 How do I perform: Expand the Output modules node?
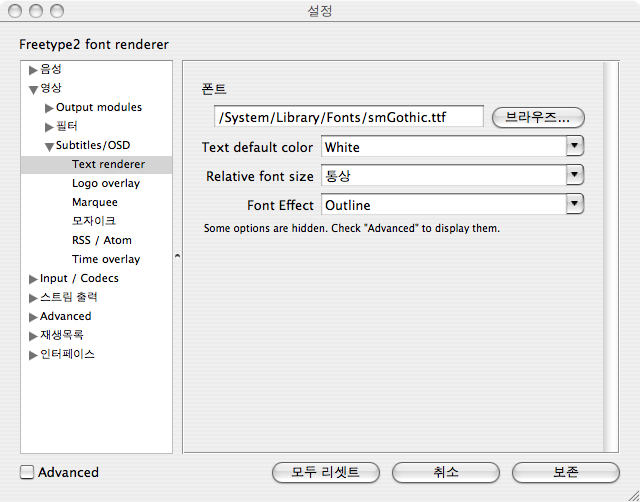click(49, 108)
